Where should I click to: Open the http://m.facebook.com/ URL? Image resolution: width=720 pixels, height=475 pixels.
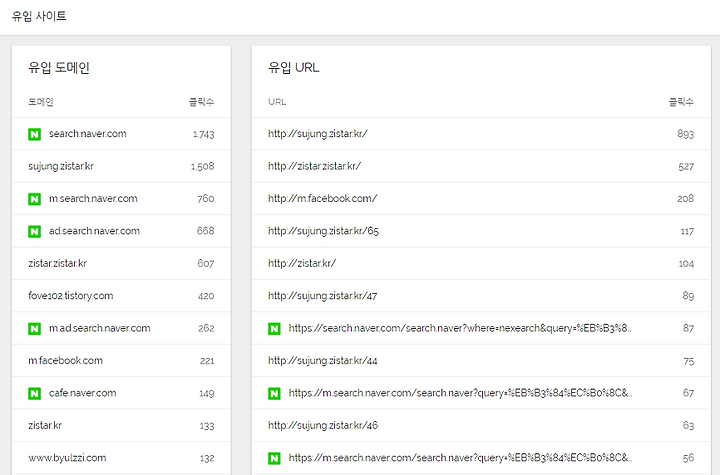[322, 198]
